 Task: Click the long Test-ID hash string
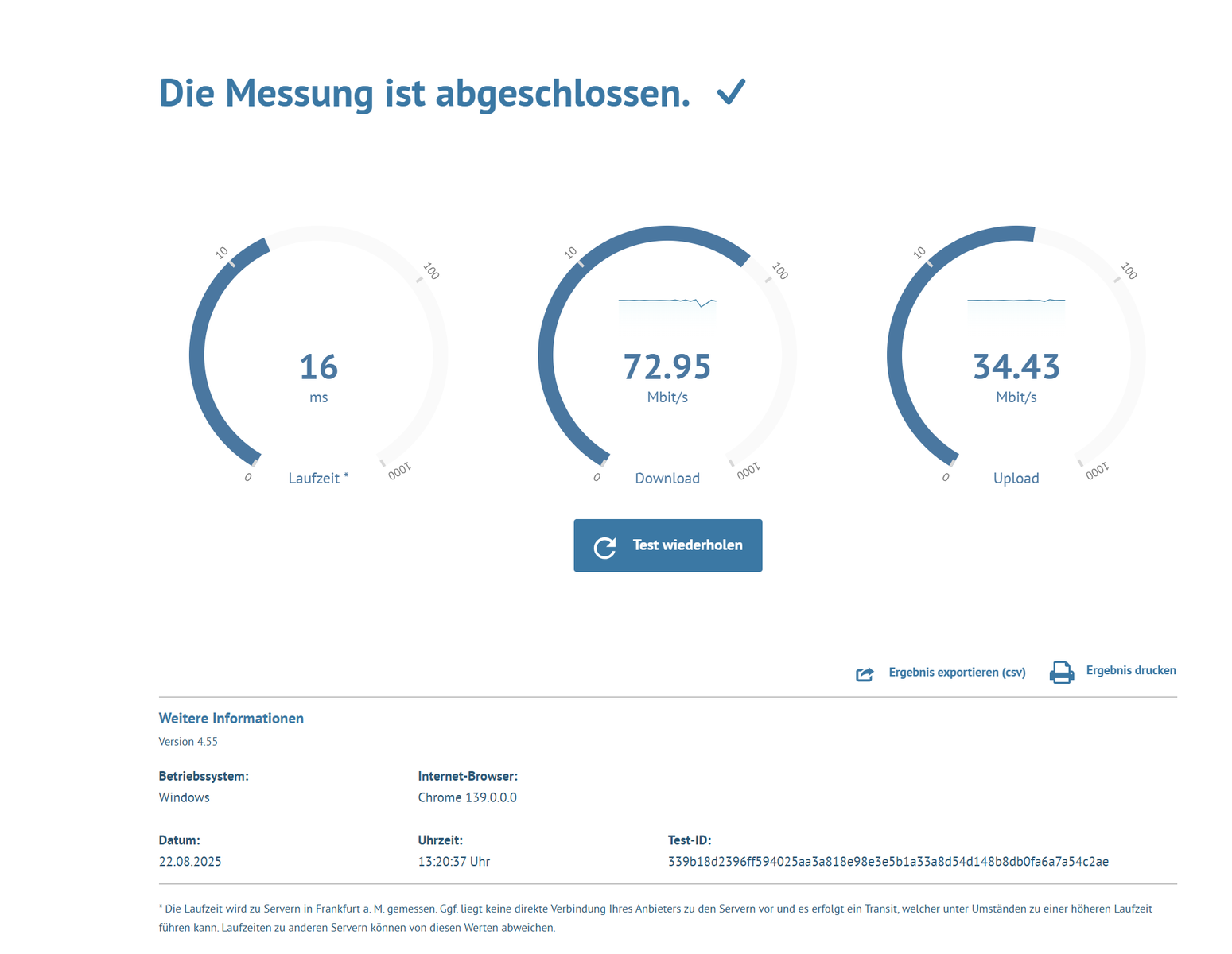tap(888, 862)
